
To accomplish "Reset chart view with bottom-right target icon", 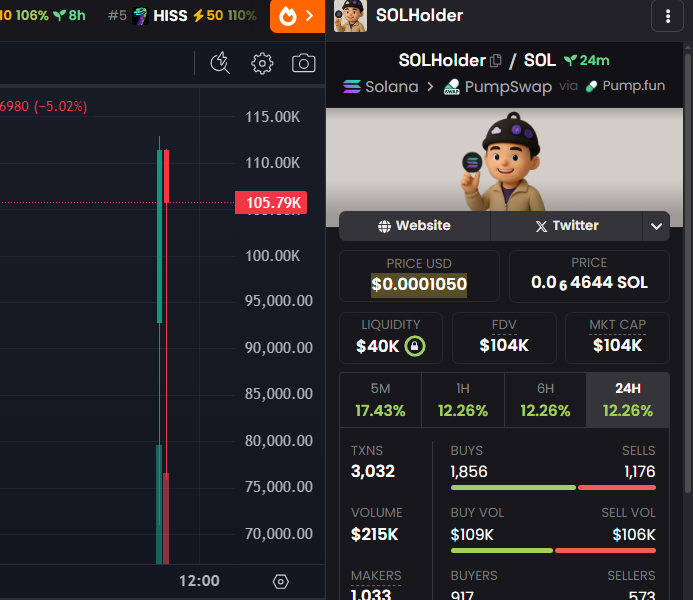I will point(281,581).
